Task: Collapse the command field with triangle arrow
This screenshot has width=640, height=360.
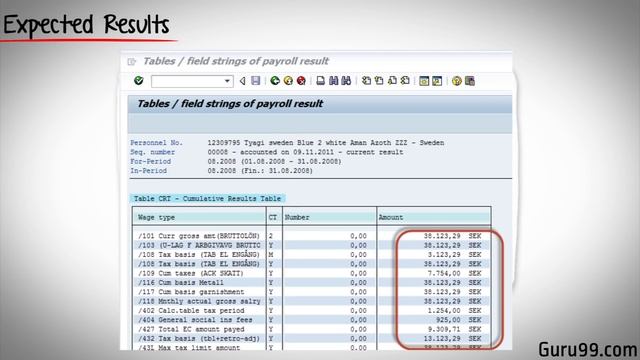Action: (x=242, y=81)
